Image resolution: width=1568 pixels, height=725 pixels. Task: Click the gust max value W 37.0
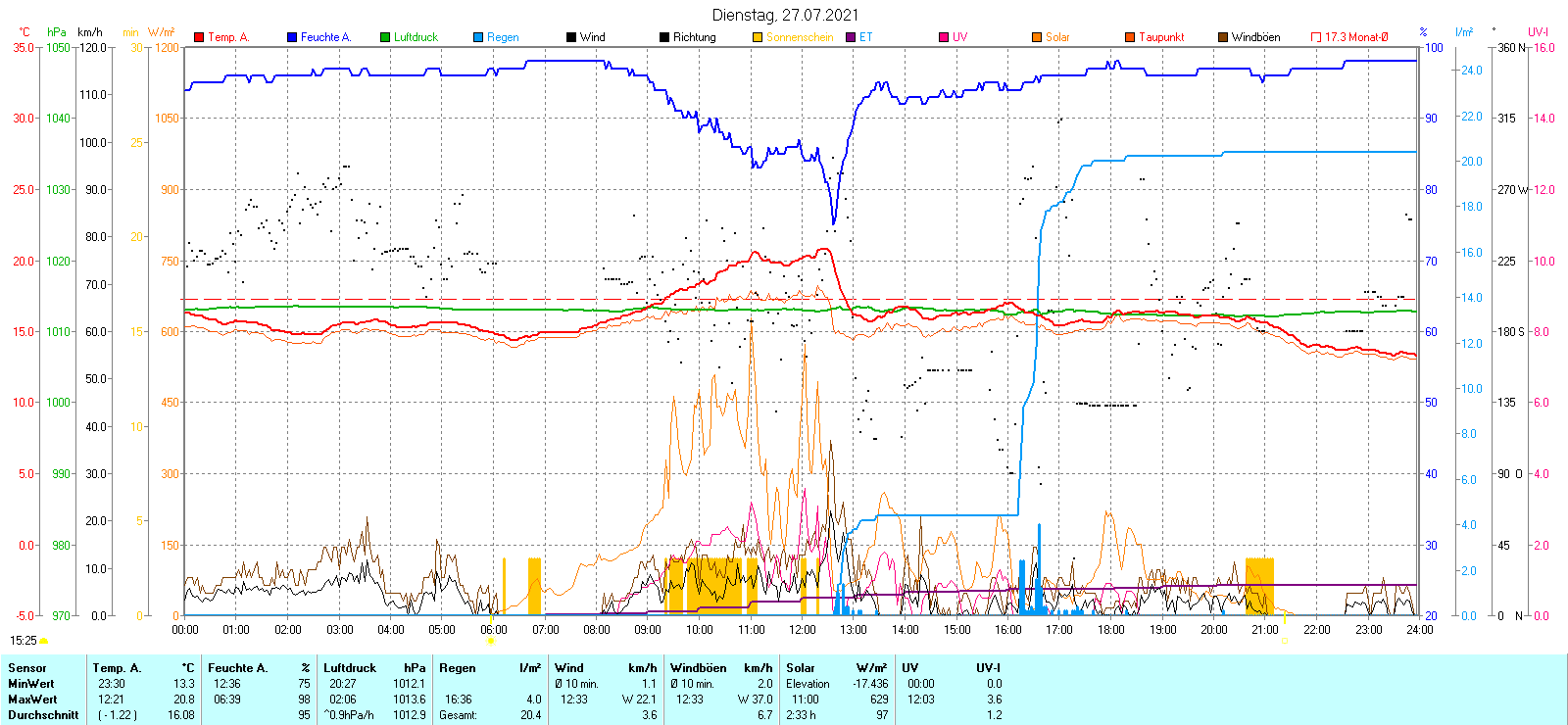click(x=756, y=700)
